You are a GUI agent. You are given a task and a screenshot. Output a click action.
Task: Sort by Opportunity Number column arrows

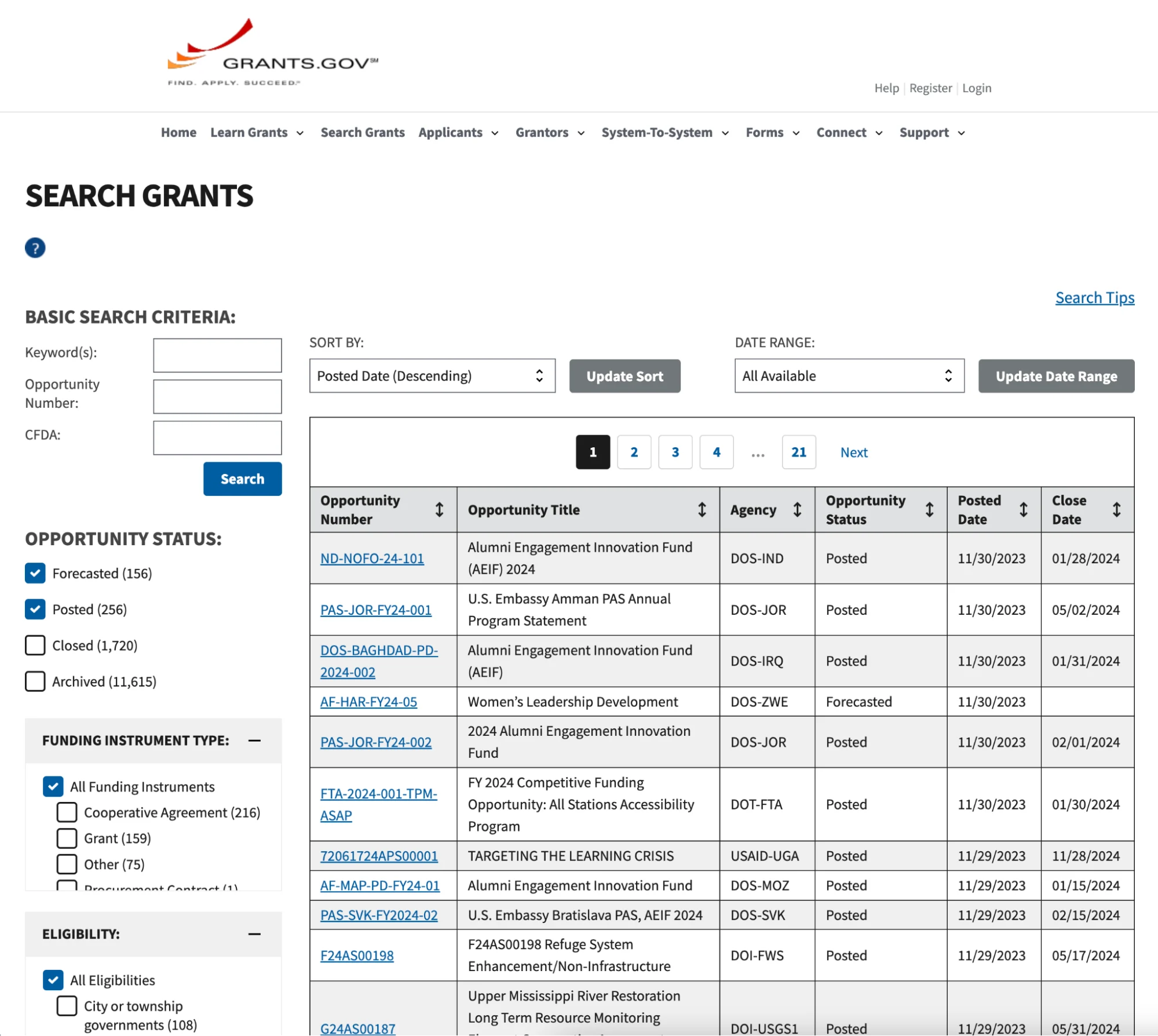[x=439, y=509]
